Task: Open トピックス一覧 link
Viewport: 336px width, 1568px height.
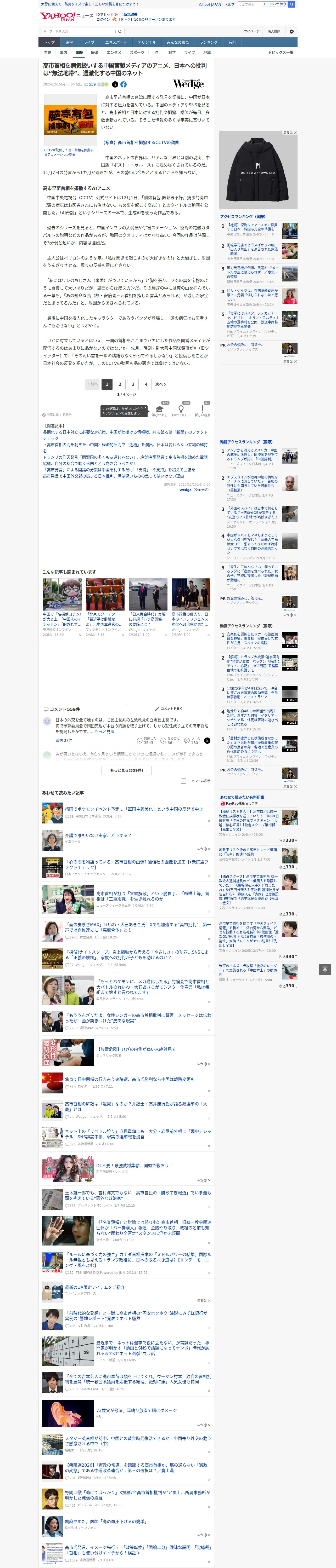Action: pos(281,52)
